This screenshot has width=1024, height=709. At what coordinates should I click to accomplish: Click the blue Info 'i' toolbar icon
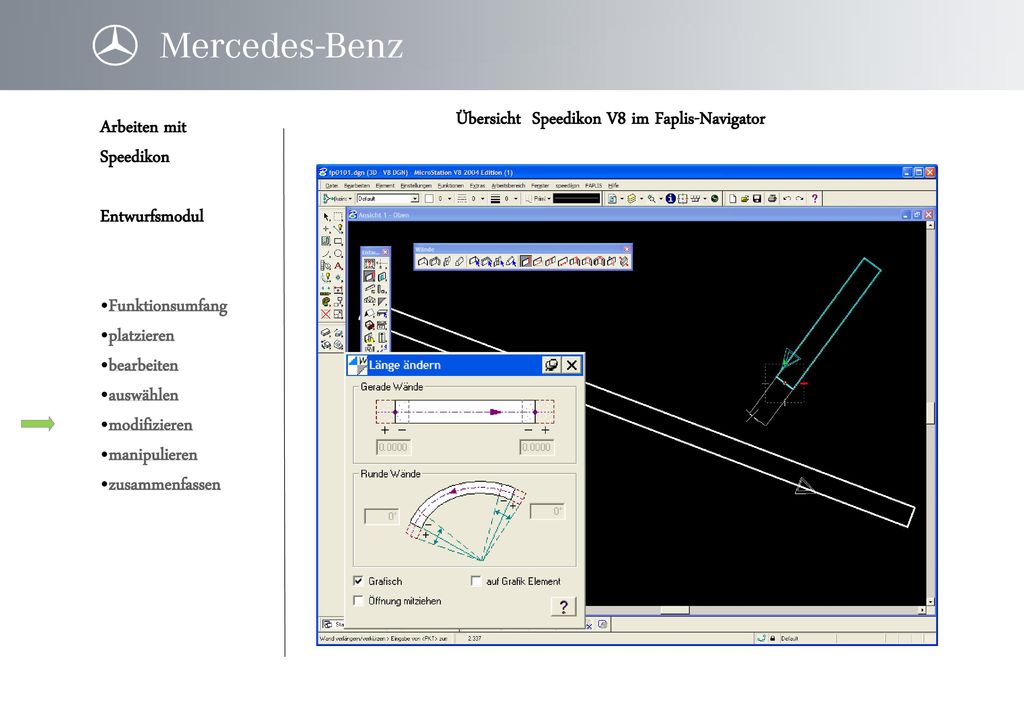pyautogui.click(x=671, y=198)
